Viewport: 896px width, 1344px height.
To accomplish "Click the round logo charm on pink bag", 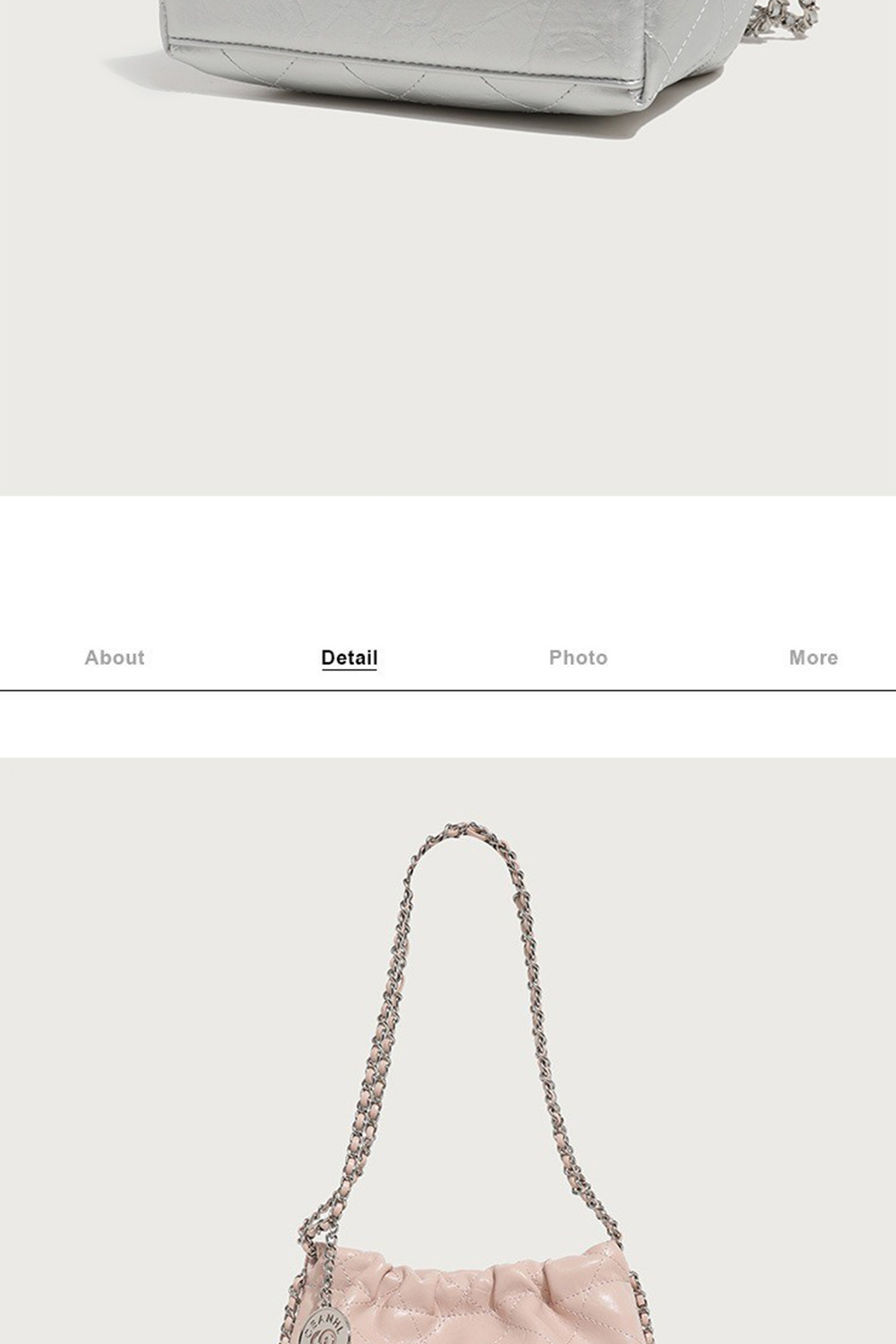I will [x=324, y=1328].
